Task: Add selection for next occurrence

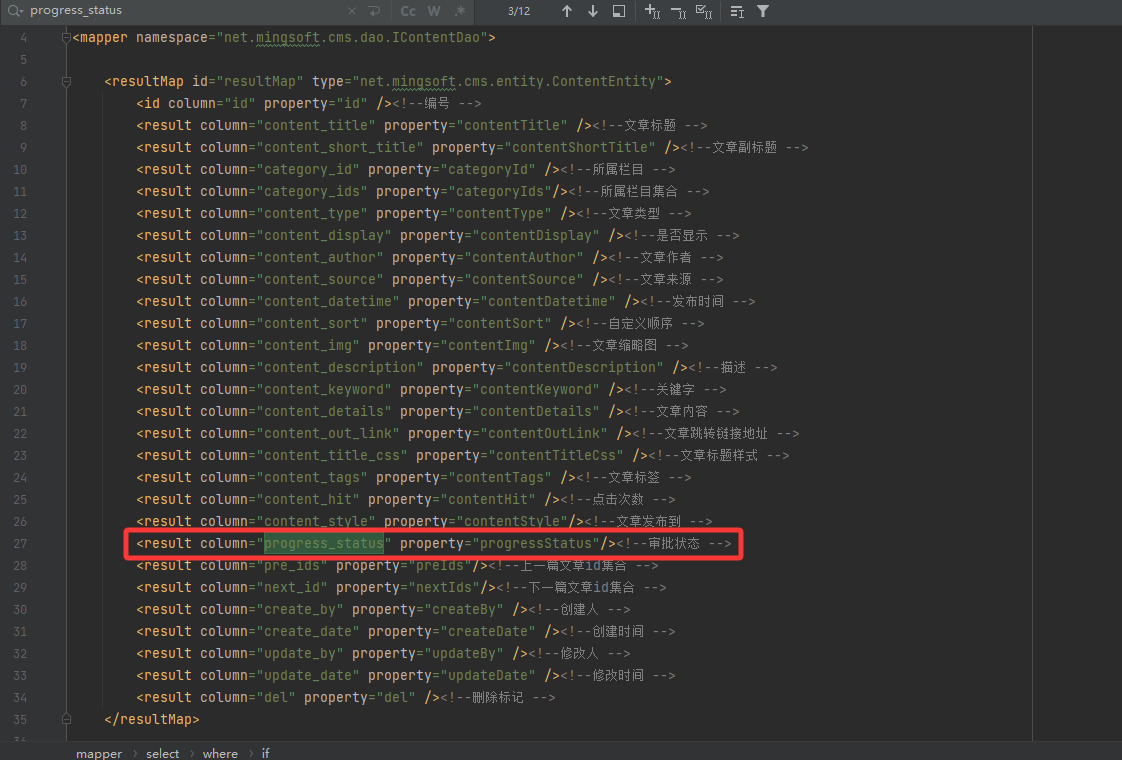Action: pyautogui.click(x=652, y=11)
